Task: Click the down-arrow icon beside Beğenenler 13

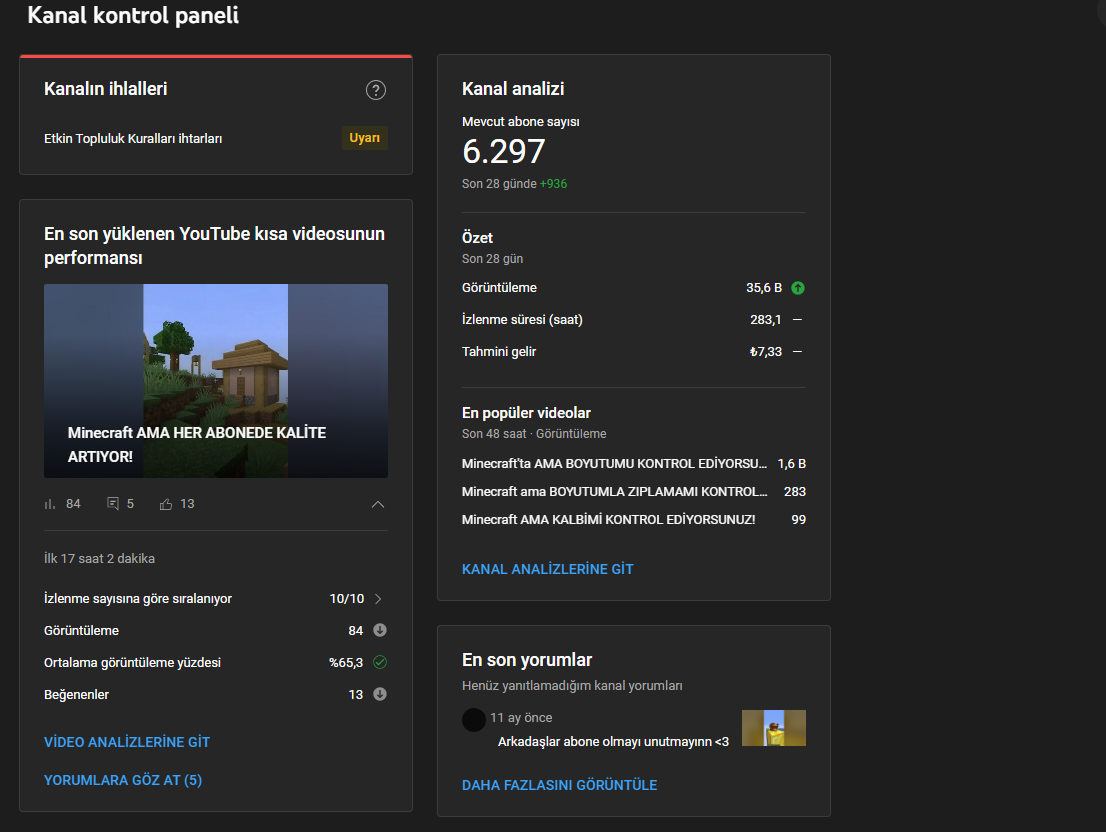Action: point(379,695)
